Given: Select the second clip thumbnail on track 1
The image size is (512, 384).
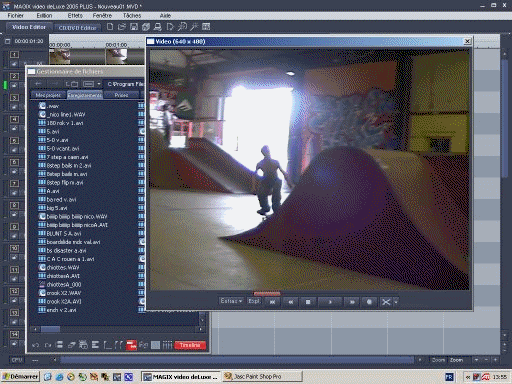Looking at the screenshot, I should click(117, 56).
